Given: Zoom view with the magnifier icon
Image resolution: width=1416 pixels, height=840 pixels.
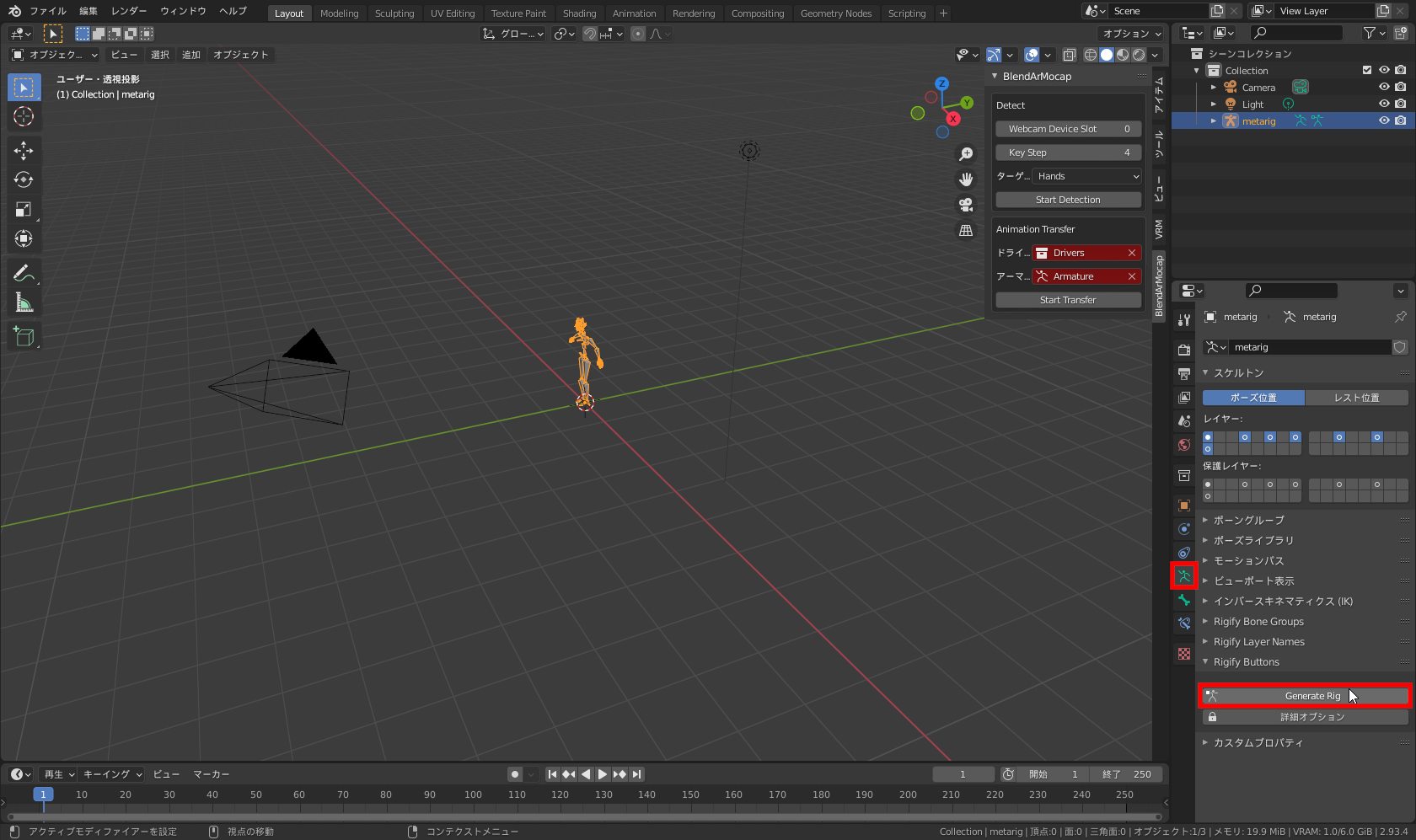Looking at the screenshot, I should [966, 153].
